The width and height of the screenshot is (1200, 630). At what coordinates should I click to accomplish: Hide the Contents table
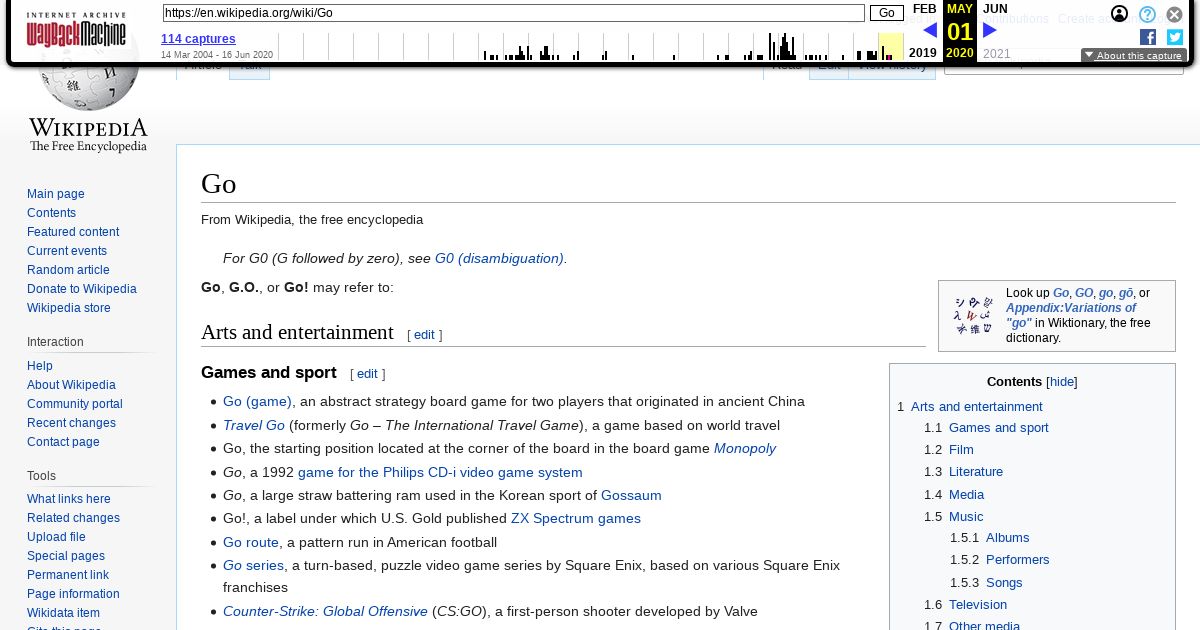coord(1062,382)
